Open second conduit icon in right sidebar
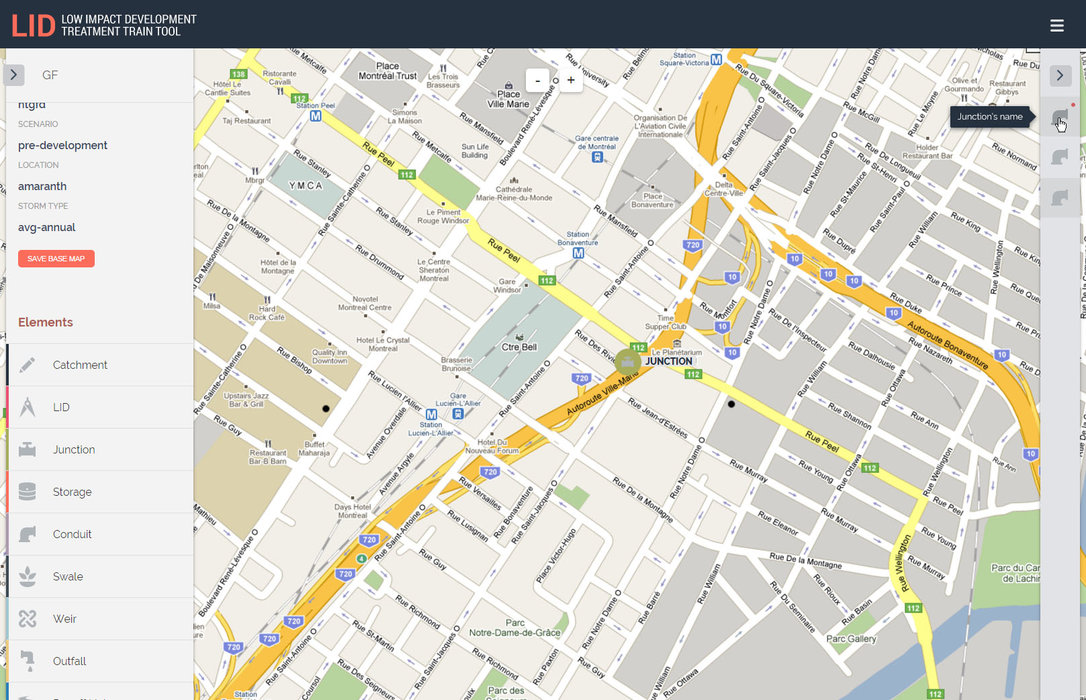 [1060, 157]
